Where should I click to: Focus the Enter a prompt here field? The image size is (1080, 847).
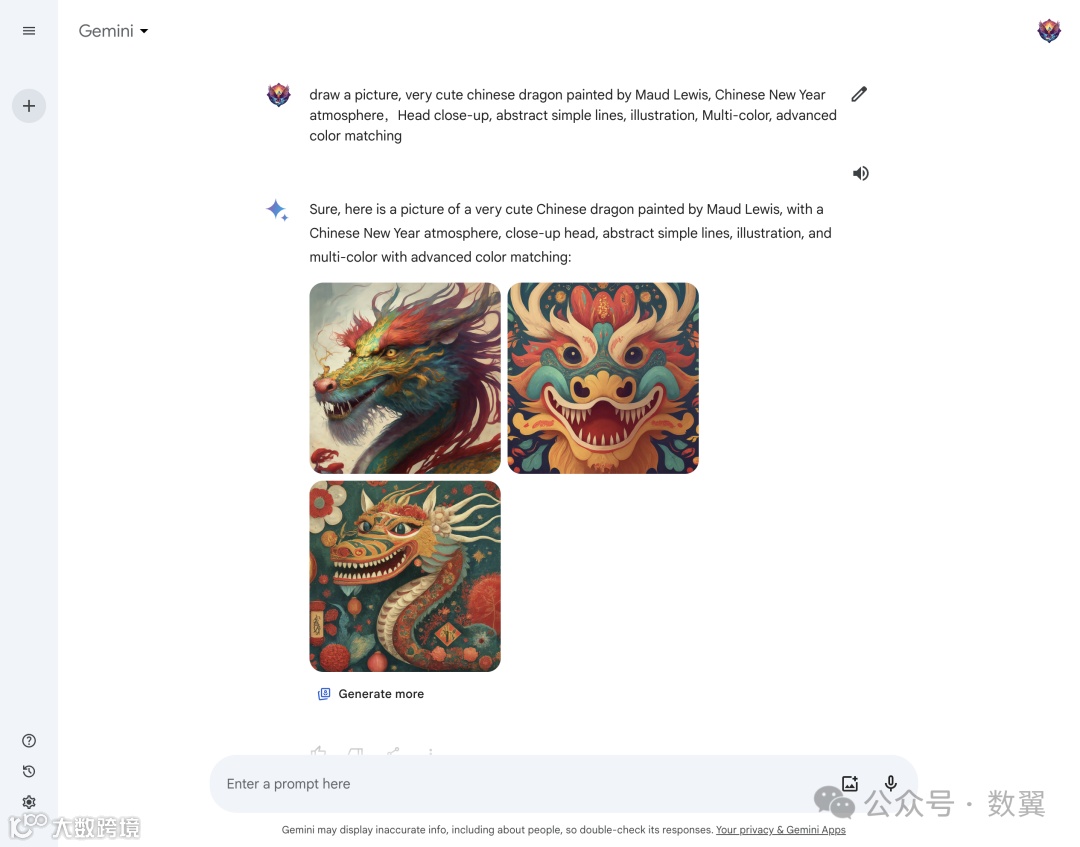pyautogui.click(x=523, y=784)
